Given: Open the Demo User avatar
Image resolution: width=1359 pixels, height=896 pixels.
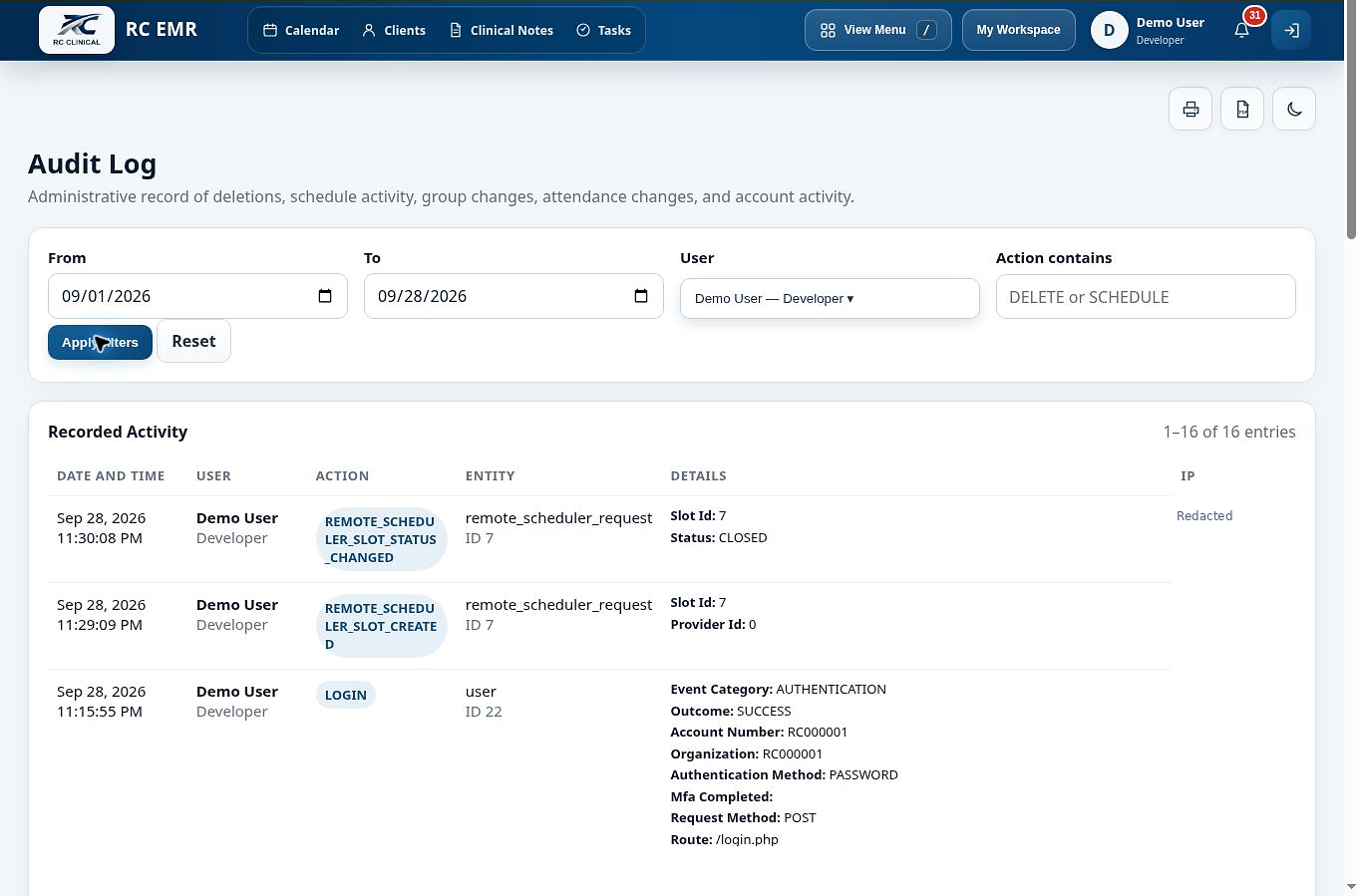Looking at the screenshot, I should (x=1109, y=30).
